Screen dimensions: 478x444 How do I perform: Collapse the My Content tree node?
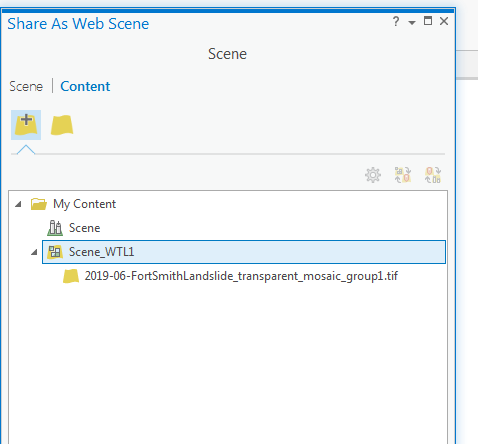coord(18,204)
